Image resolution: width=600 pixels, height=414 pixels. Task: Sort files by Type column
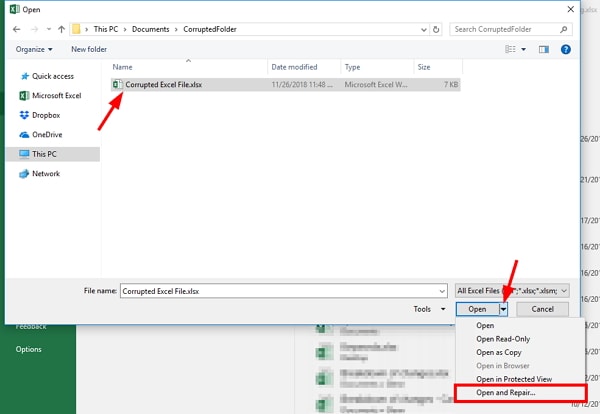pos(352,67)
